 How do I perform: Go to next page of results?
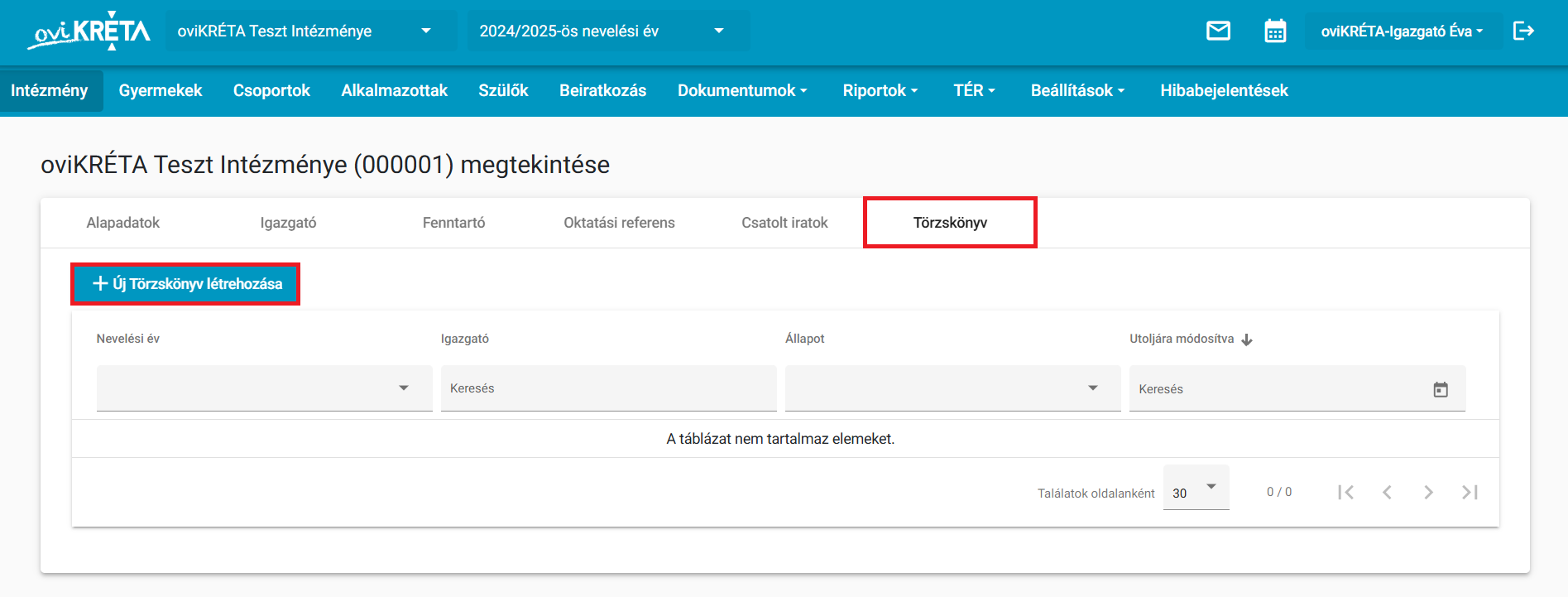click(x=1428, y=493)
